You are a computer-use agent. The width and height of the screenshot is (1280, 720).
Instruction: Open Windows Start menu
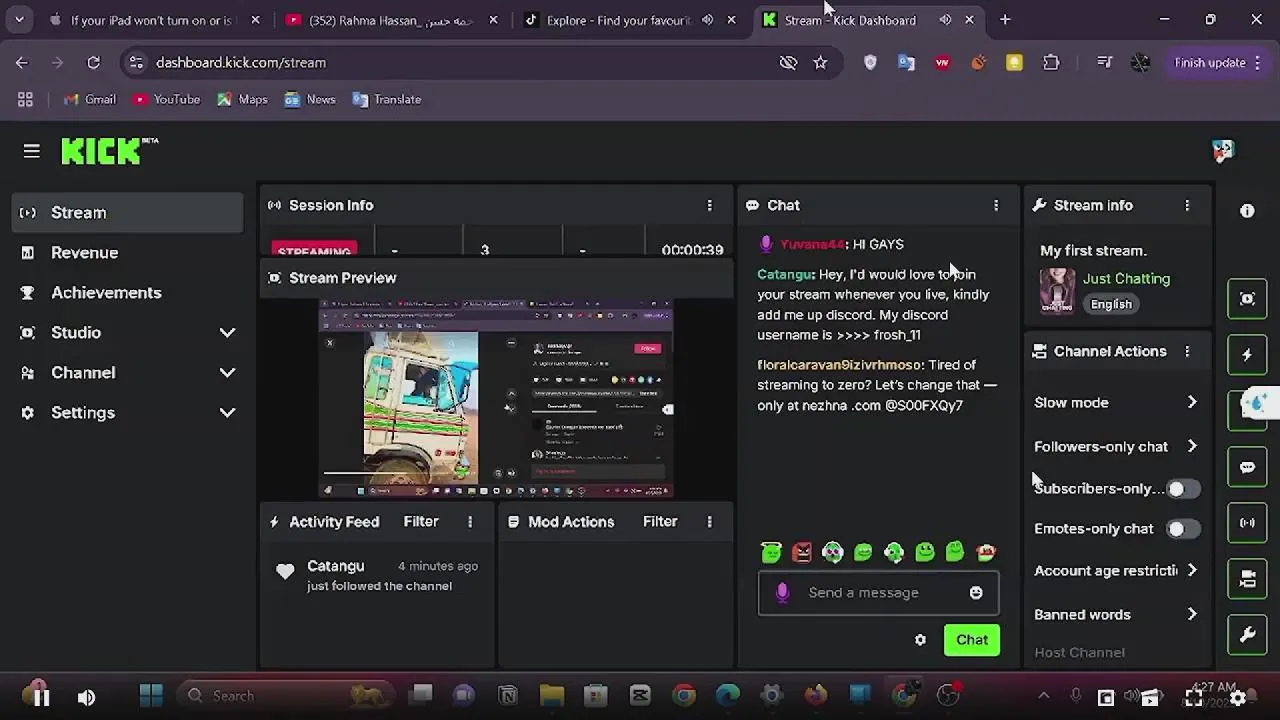point(151,696)
